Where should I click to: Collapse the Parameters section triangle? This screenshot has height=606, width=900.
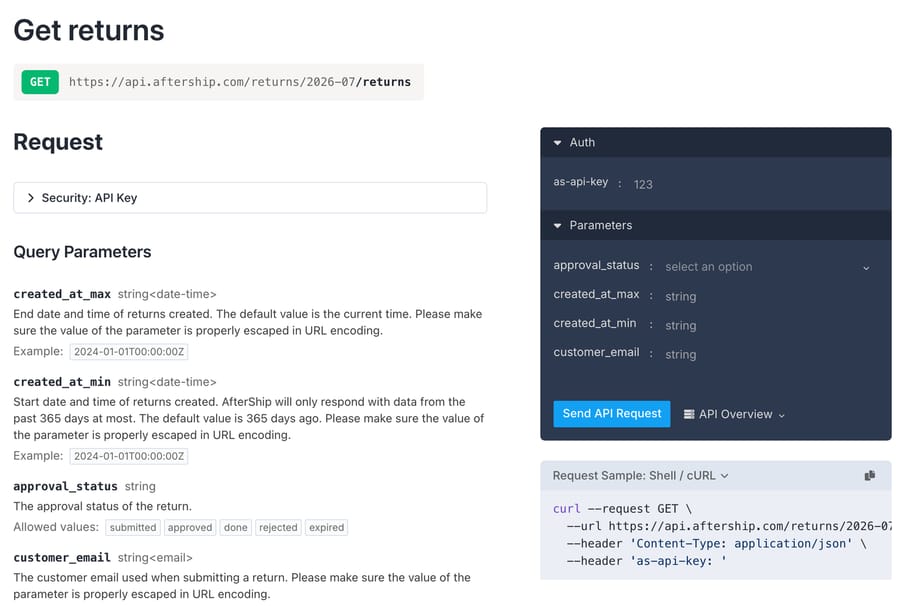tap(557, 226)
